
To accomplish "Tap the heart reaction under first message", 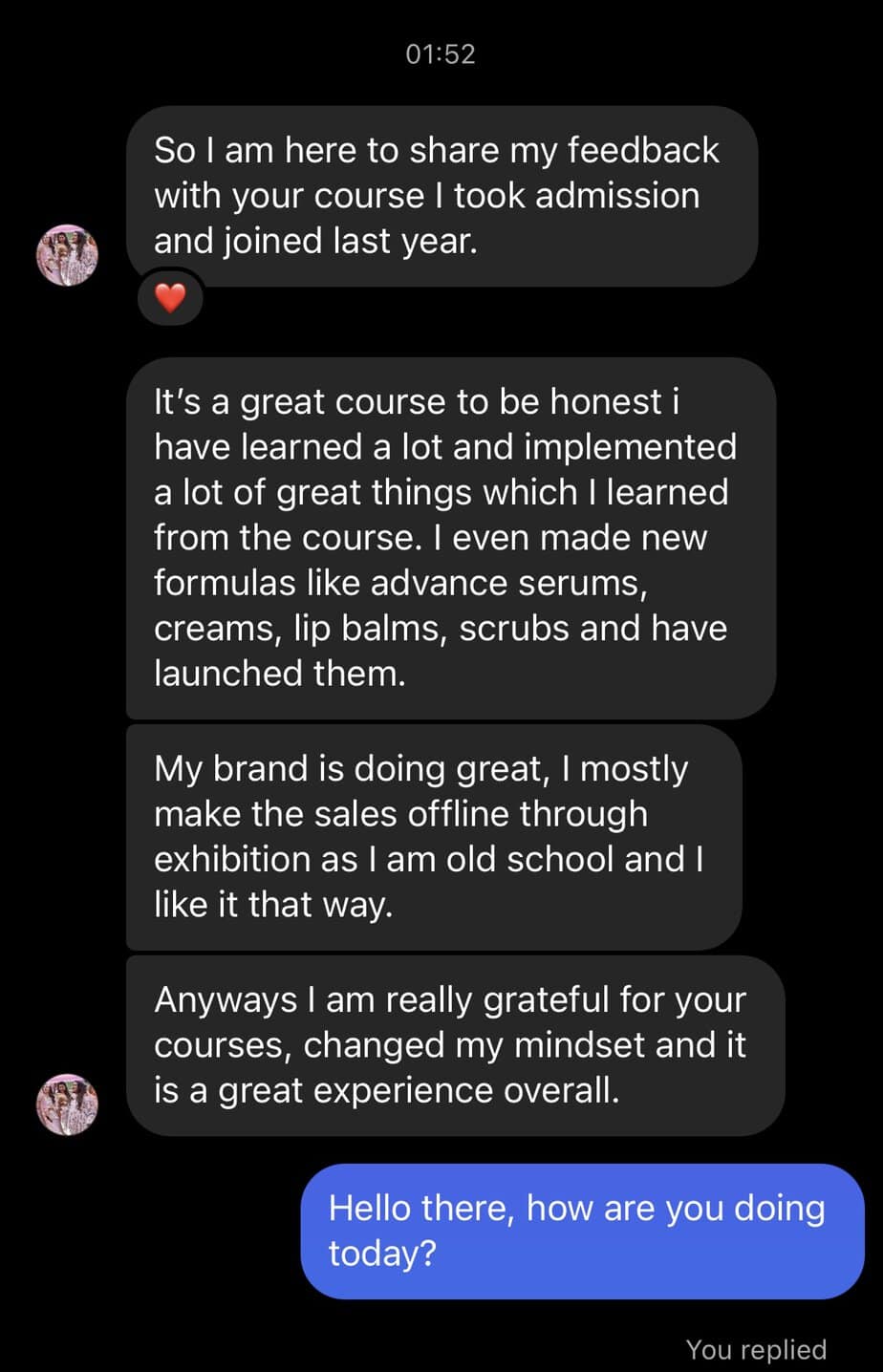I will click(170, 299).
